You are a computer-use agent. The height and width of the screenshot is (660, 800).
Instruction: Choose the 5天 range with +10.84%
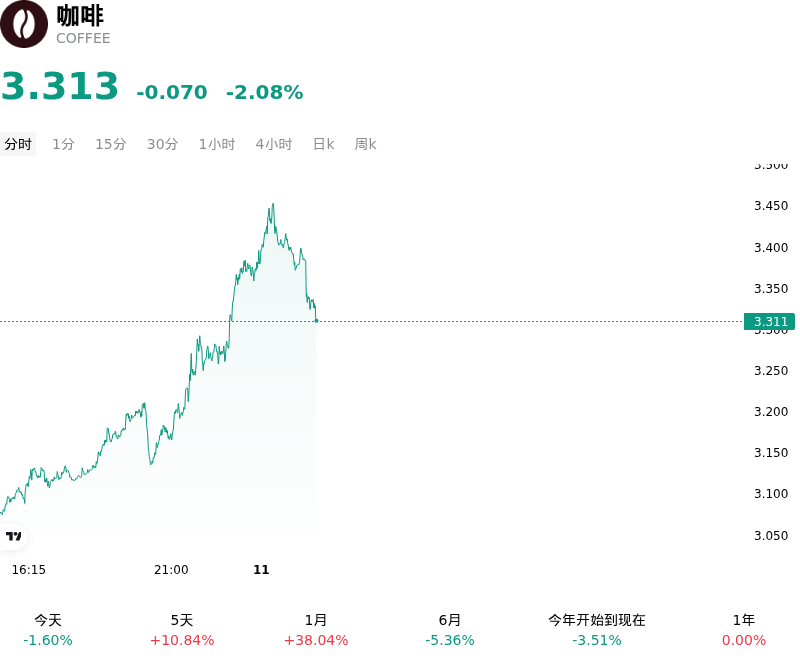182,630
